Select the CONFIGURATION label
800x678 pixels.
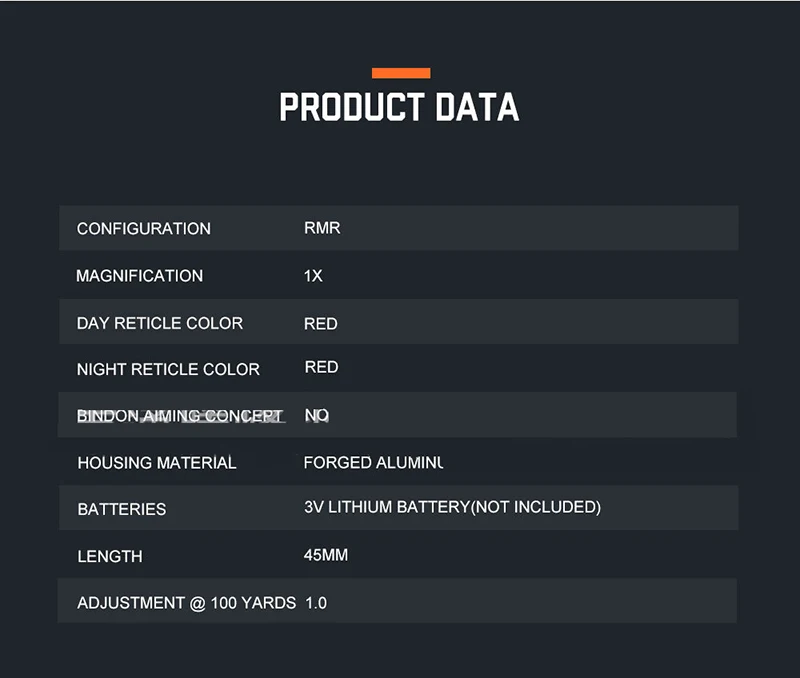144,229
